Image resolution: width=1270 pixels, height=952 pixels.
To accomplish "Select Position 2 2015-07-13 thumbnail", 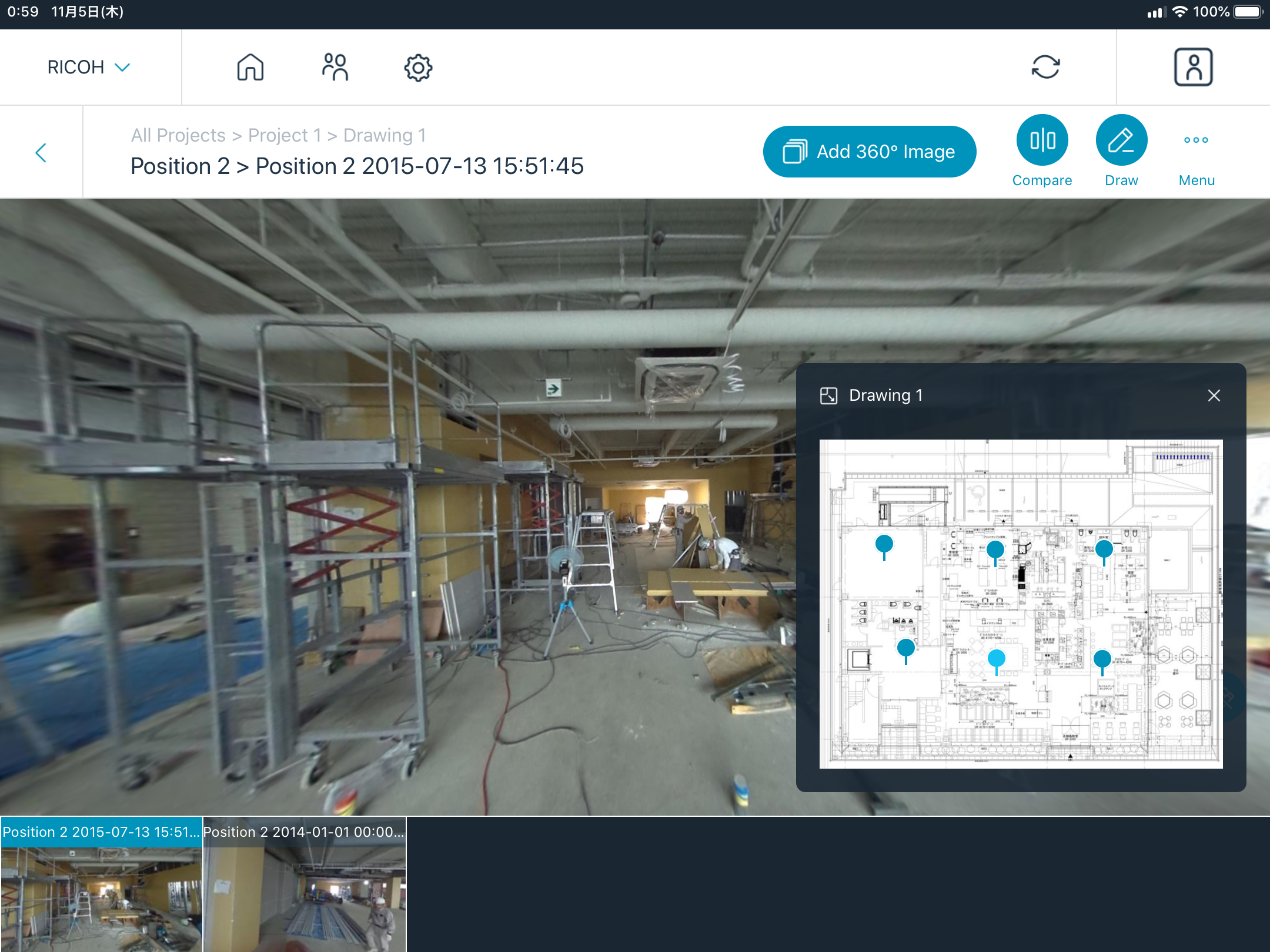I will 101,884.
